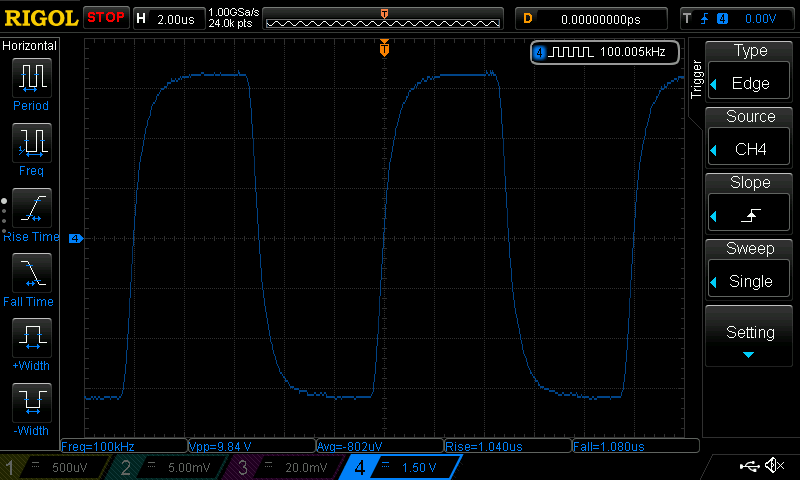Click the Period label text

(x=31, y=106)
